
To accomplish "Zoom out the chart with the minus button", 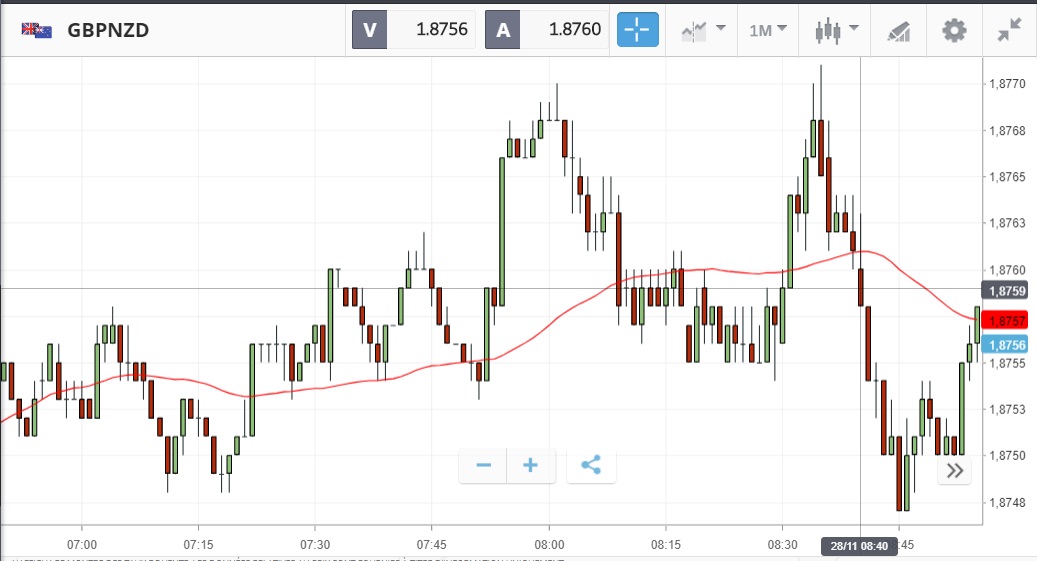I will (x=483, y=465).
